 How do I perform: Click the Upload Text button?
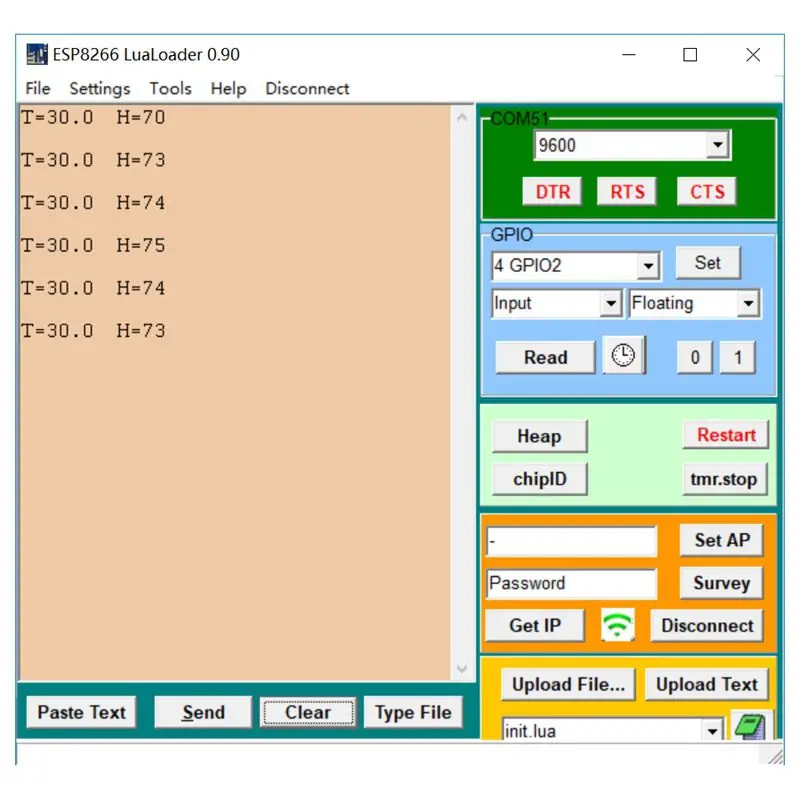point(707,684)
